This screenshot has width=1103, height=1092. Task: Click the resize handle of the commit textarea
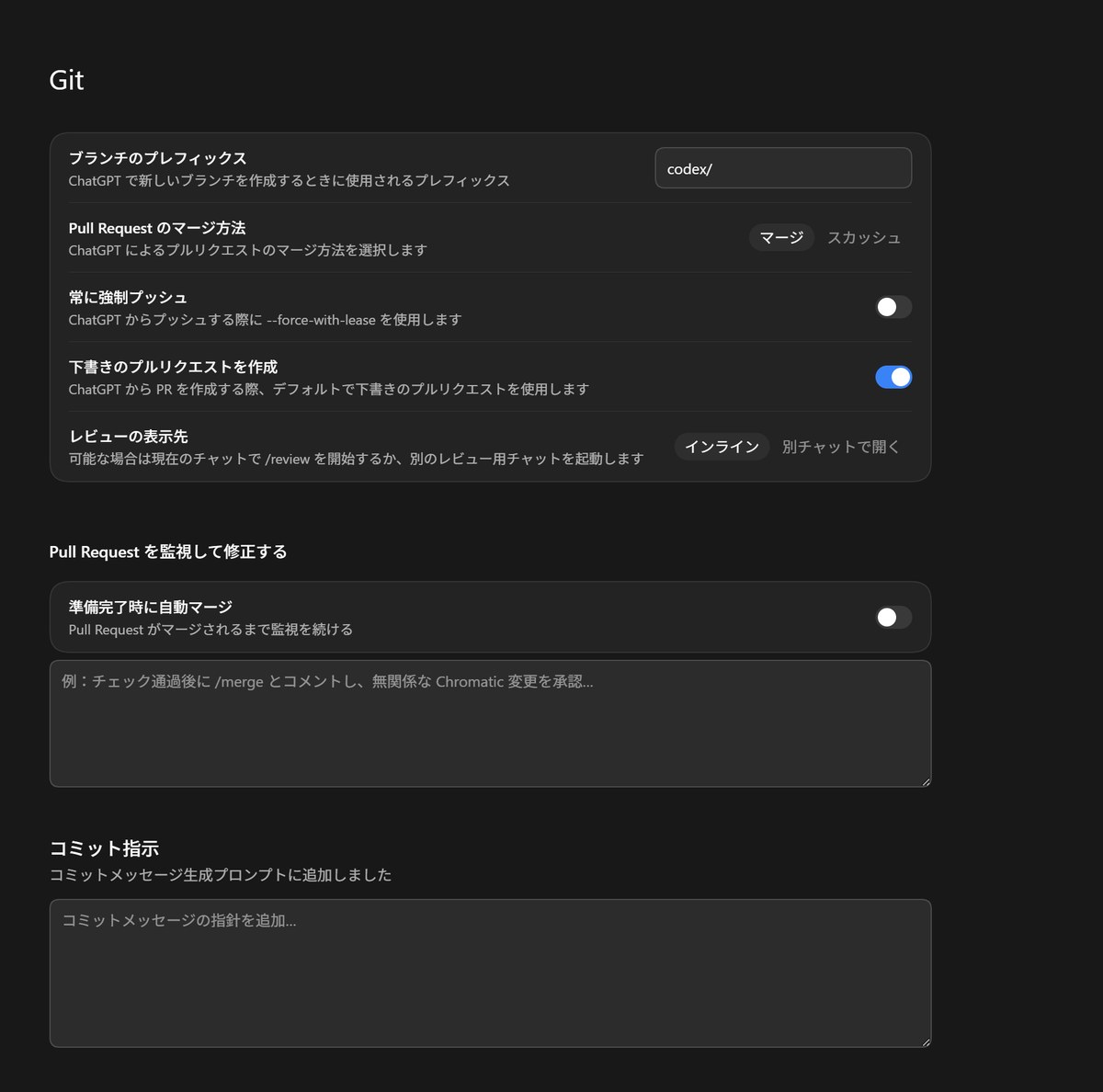(926, 1041)
